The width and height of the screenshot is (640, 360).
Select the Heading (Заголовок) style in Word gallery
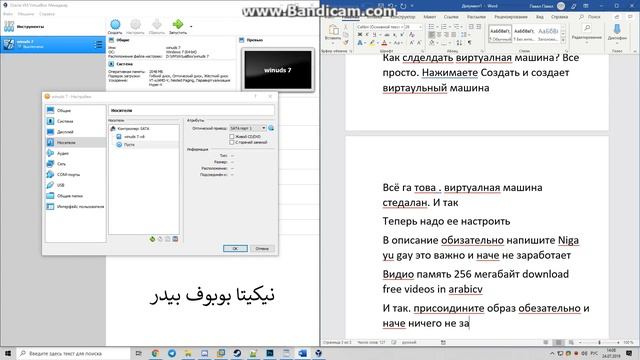click(x=547, y=33)
